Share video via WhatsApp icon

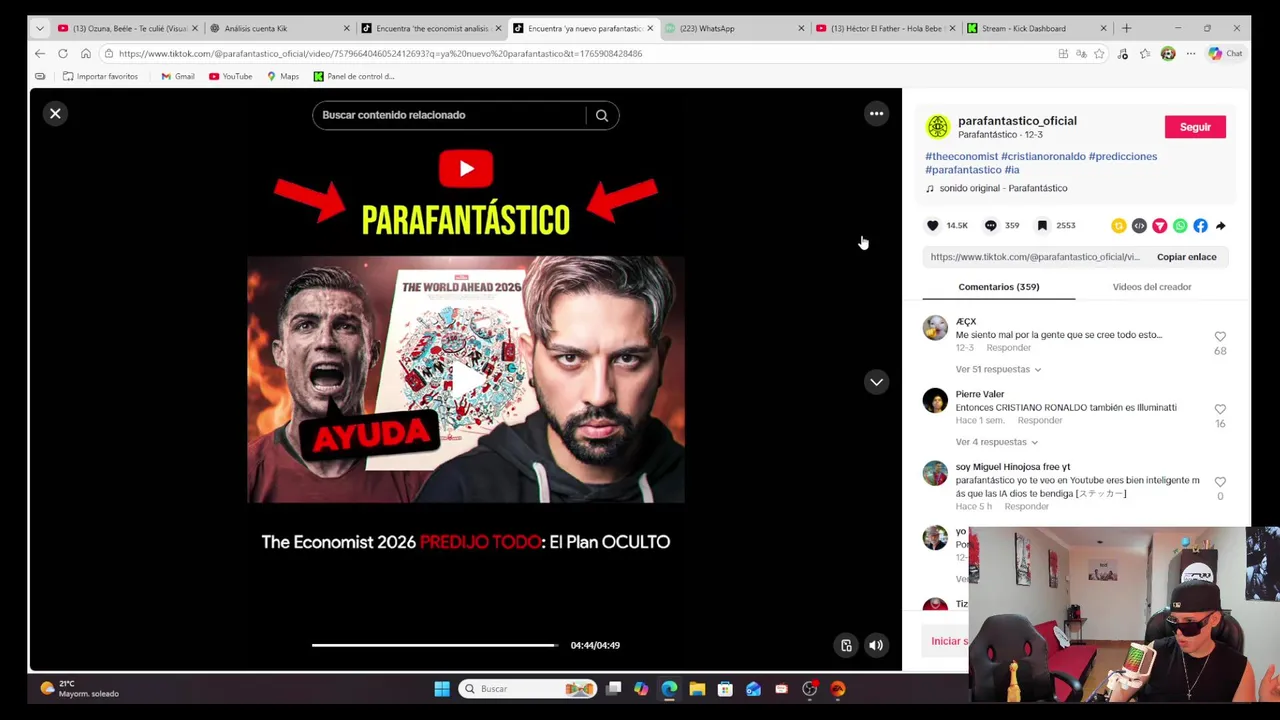coord(1180,226)
